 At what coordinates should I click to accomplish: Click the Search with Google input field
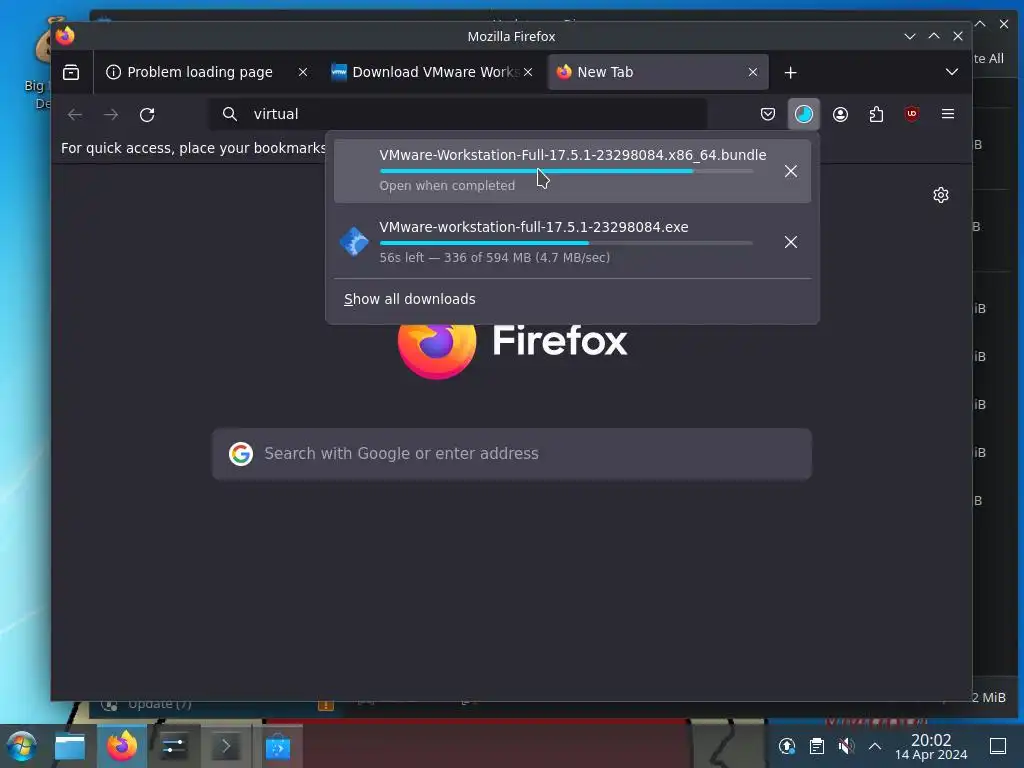point(512,454)
